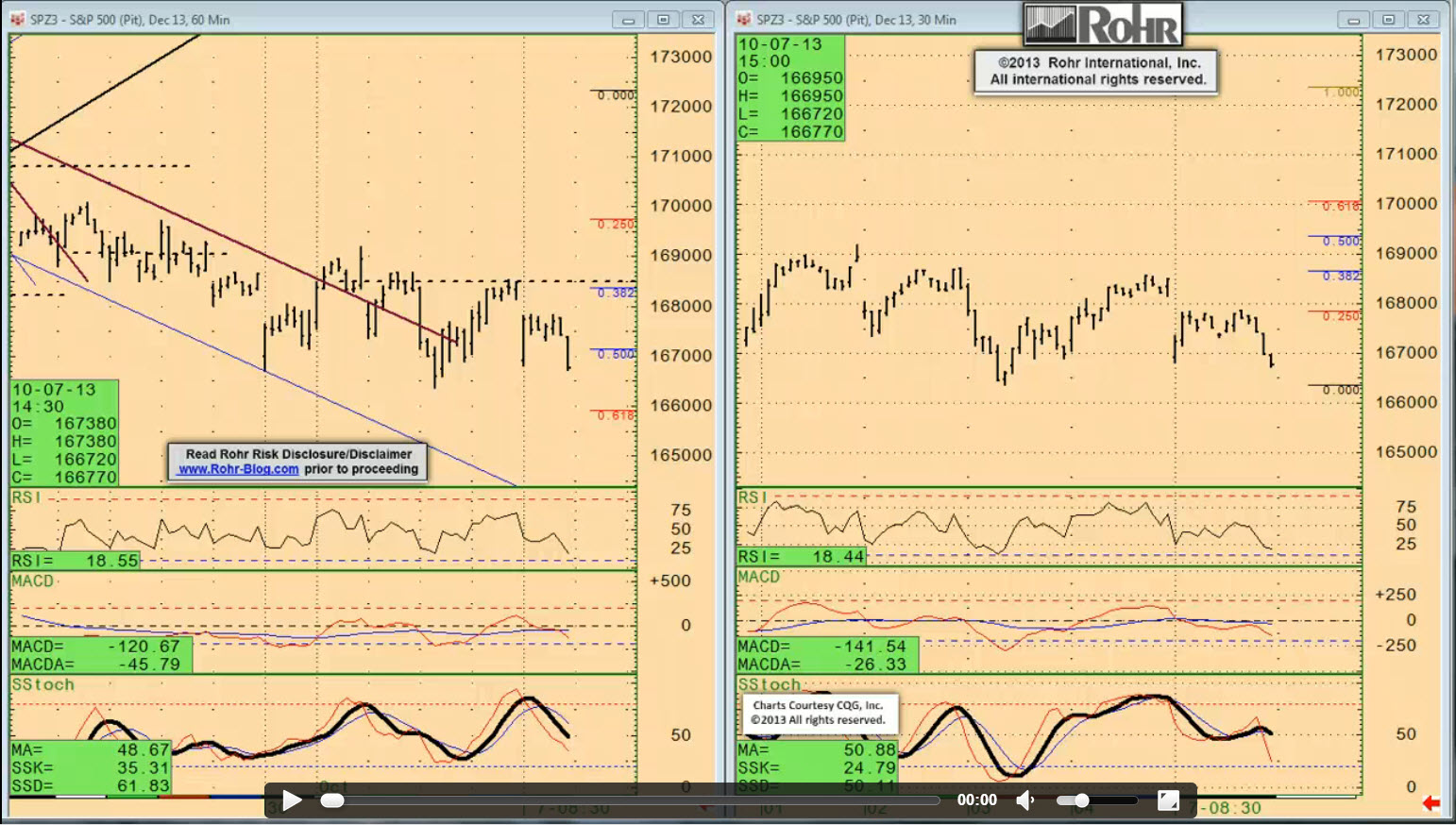Click the right chart OHLC data box

click(x=790, y=88)
